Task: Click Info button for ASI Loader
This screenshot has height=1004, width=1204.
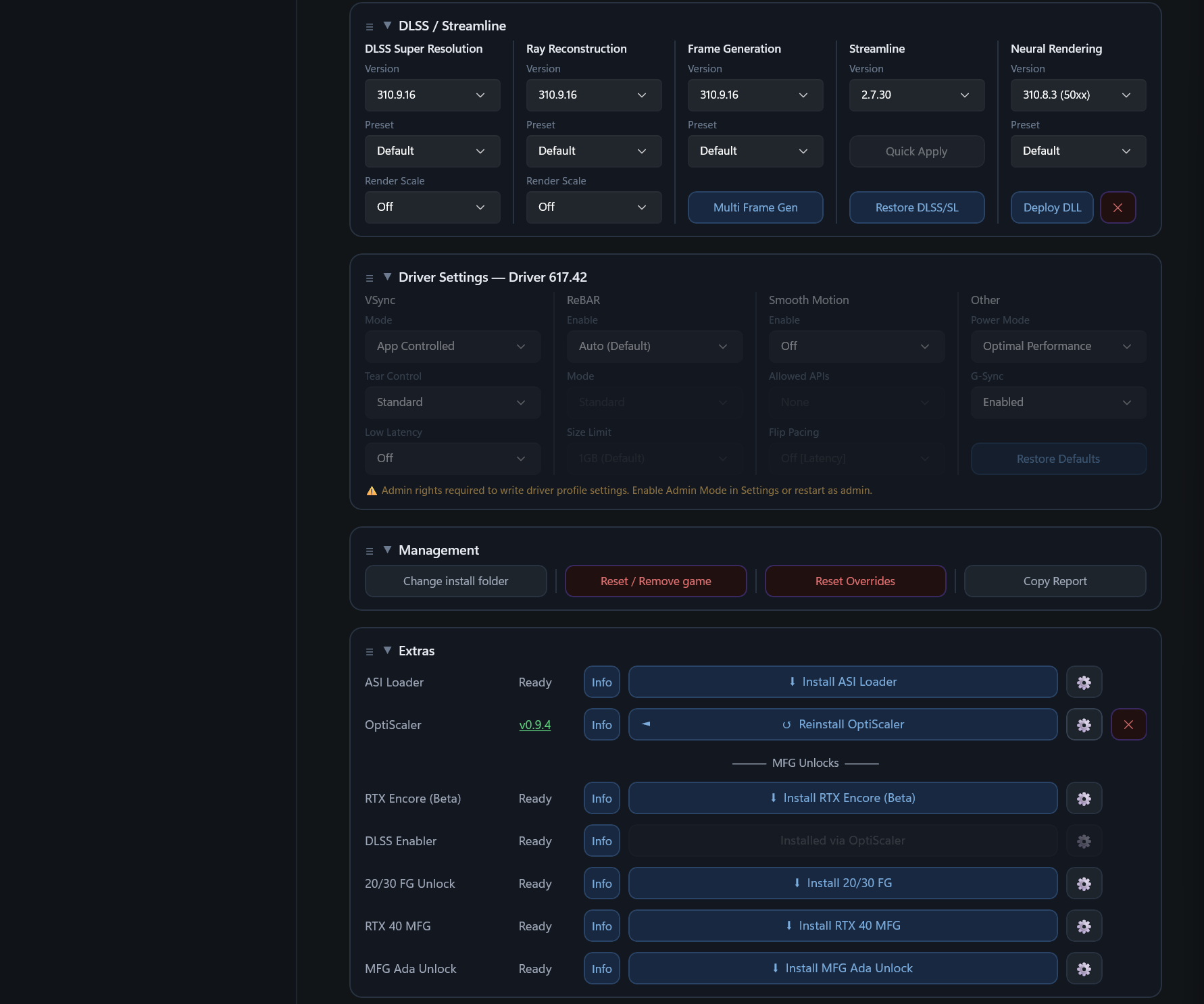Action: click(602, 682)
